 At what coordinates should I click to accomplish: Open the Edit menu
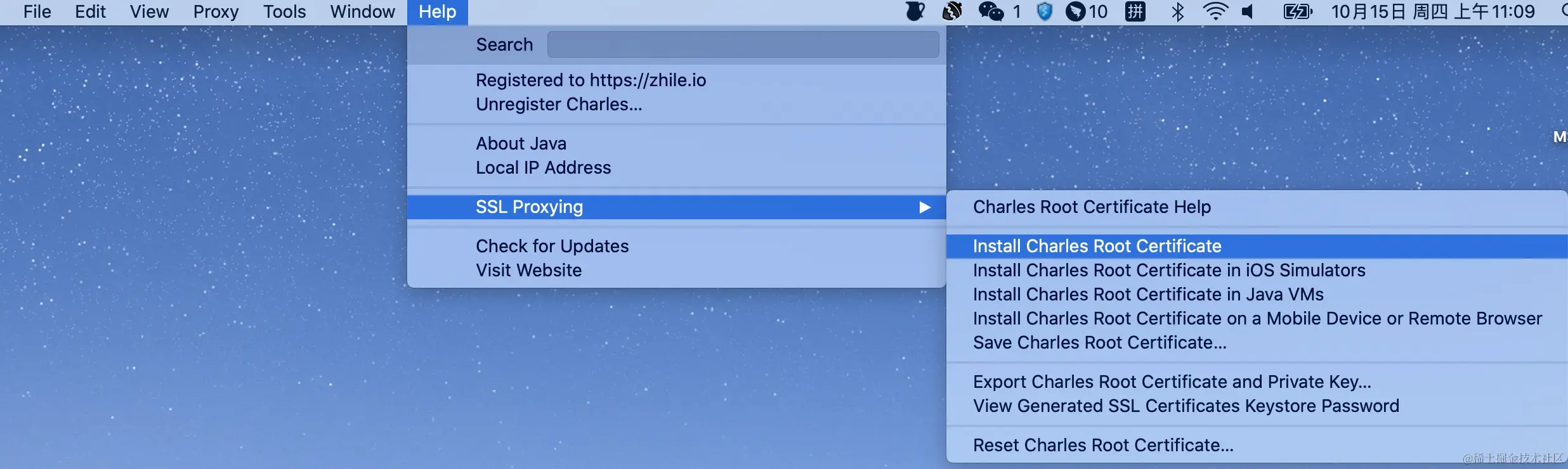click(90, 11)
